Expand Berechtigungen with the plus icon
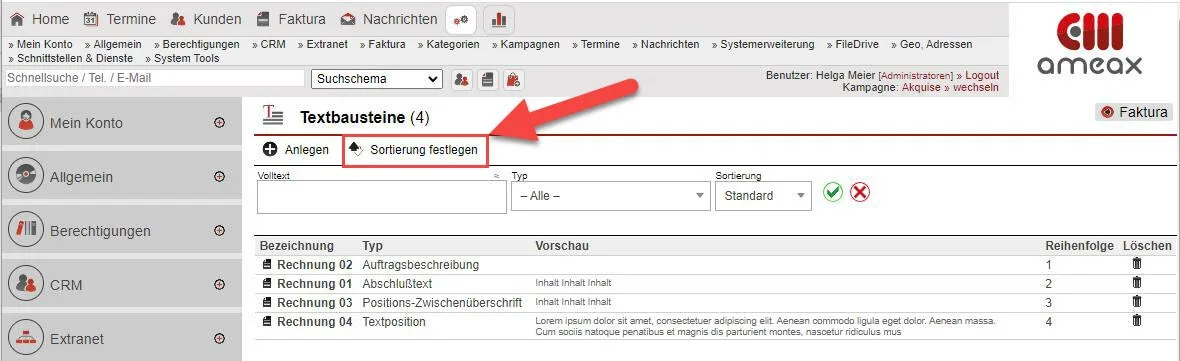The image size is (1180, 361). [220, 231]
